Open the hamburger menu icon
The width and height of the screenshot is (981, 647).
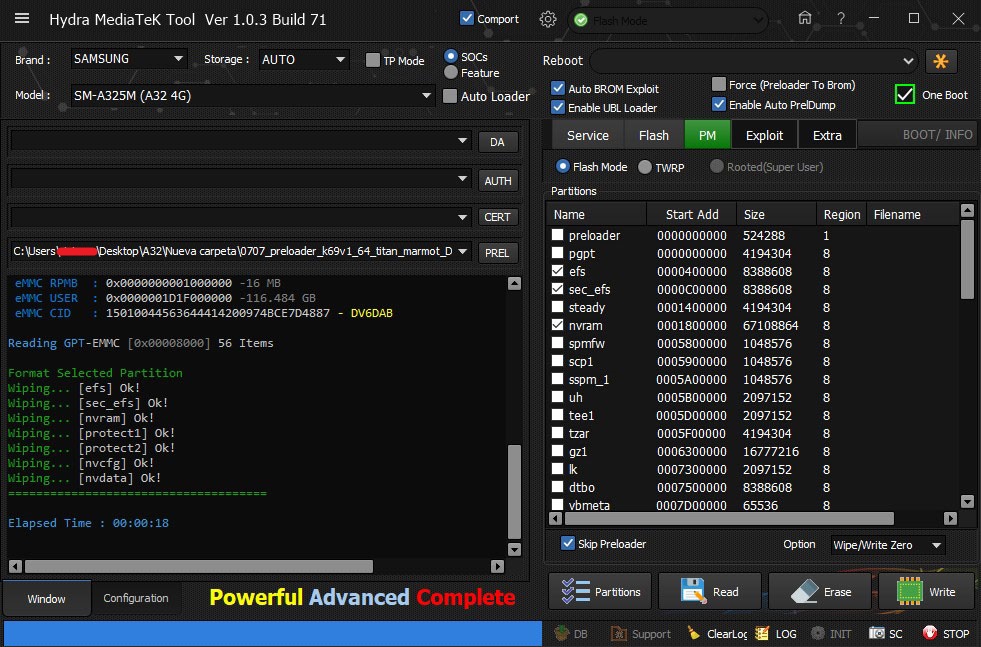(x=21, y=20)
